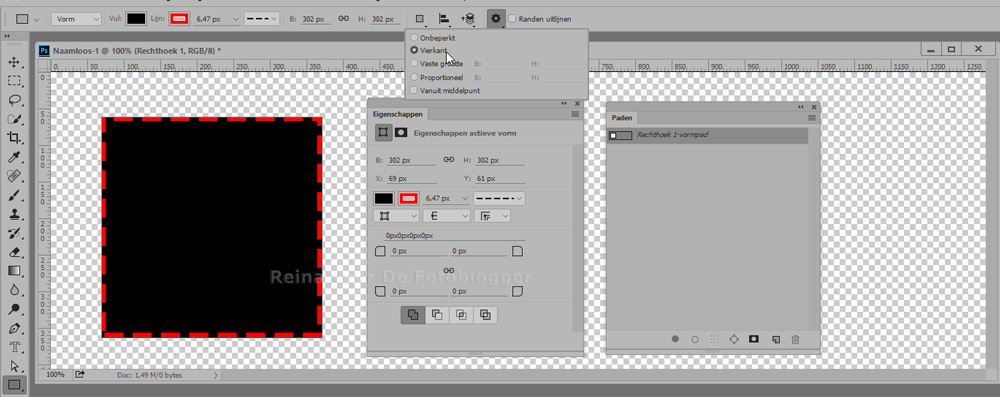Expand stroke dash type dropdown in Eigenschappen
This screenshot has width=1000, height=397.
499,198
